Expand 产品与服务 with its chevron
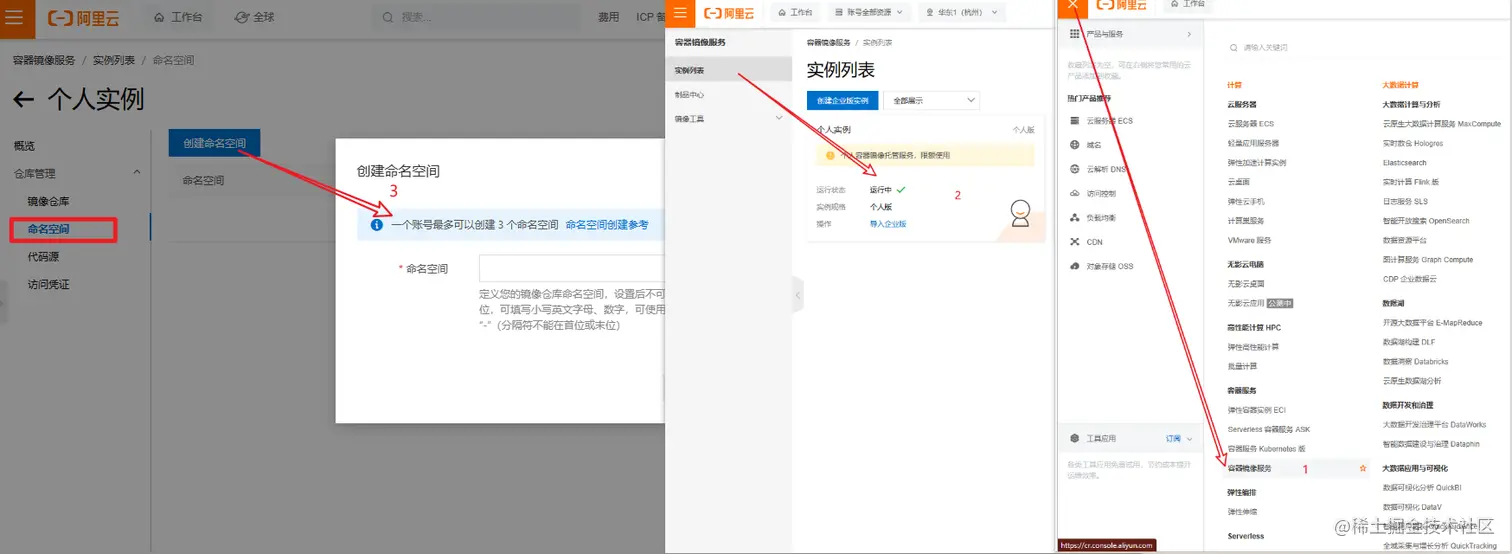 click(x=1188, y=34)
